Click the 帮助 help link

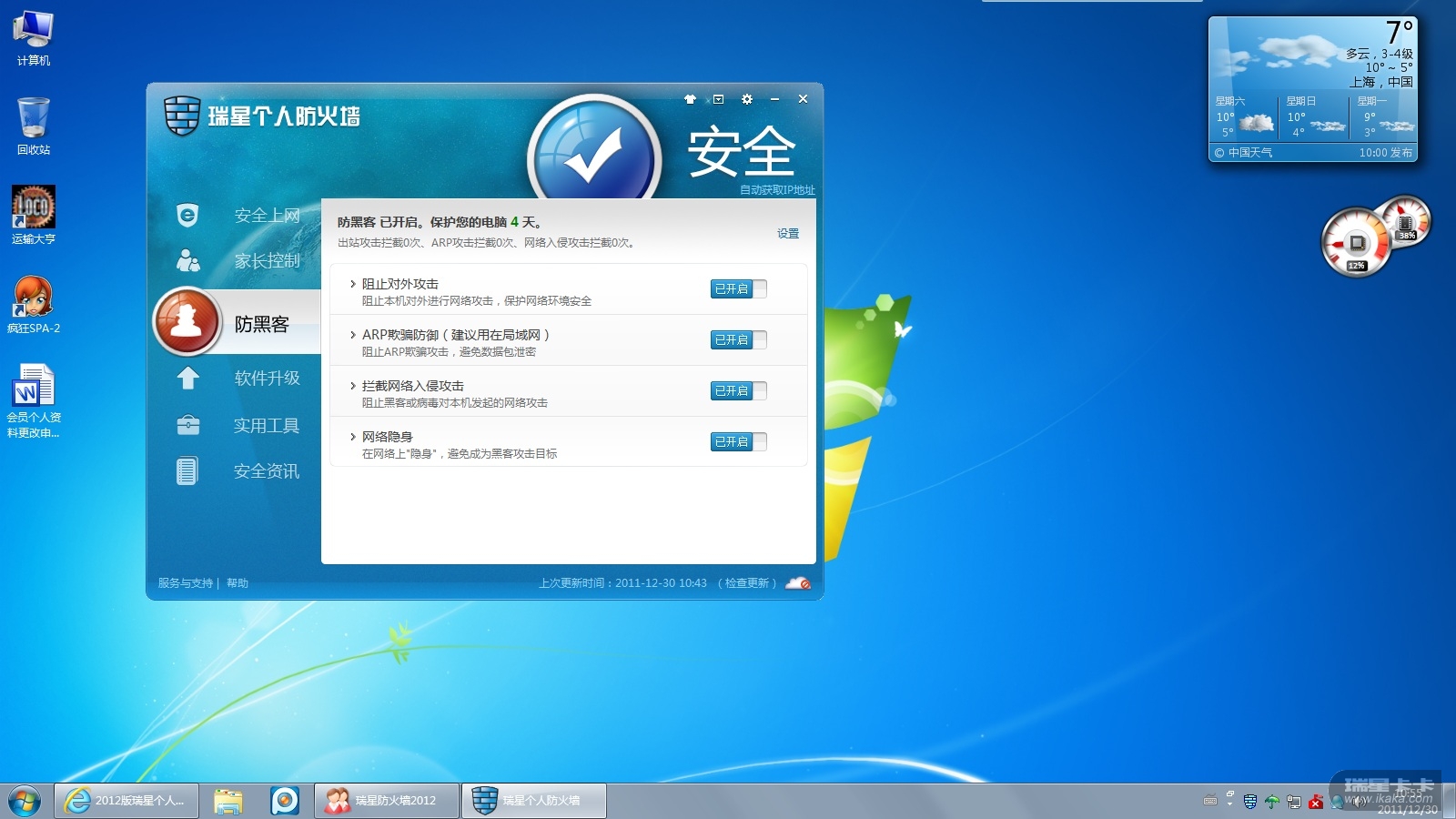[x=238, y=583]
